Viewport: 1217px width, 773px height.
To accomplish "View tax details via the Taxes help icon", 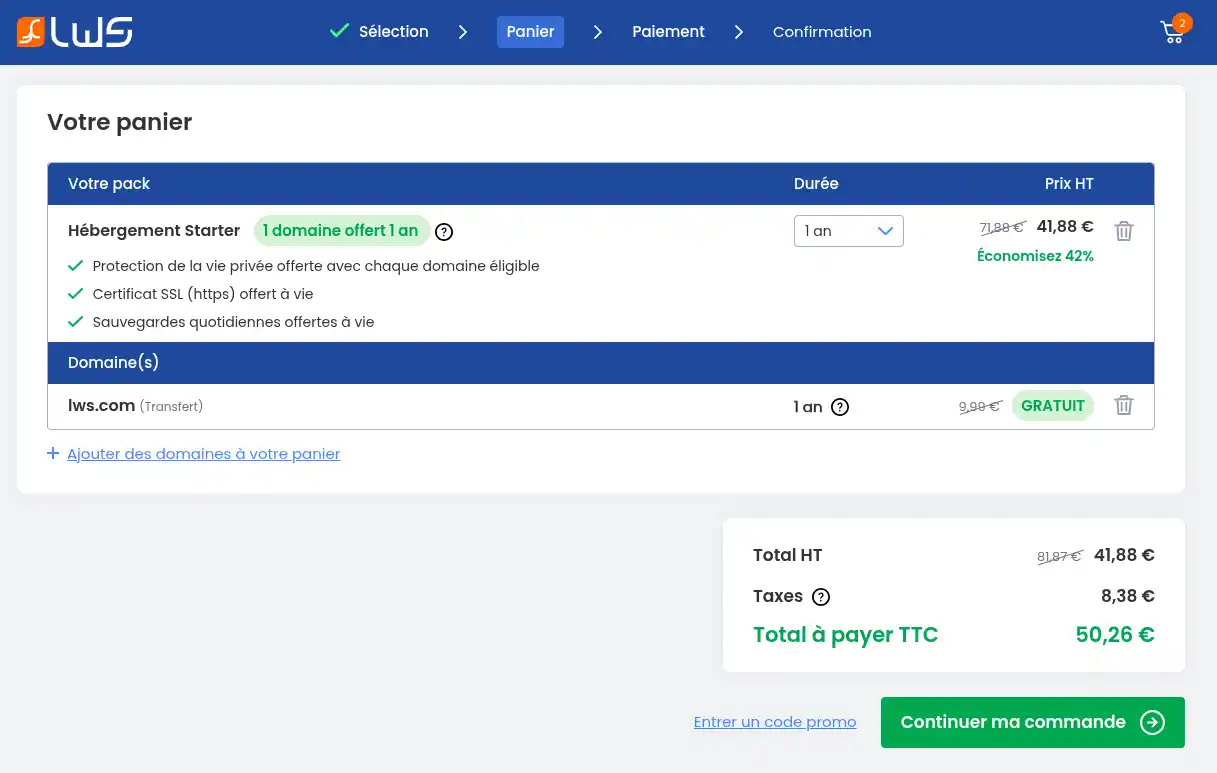I will (x=820, y=596).
